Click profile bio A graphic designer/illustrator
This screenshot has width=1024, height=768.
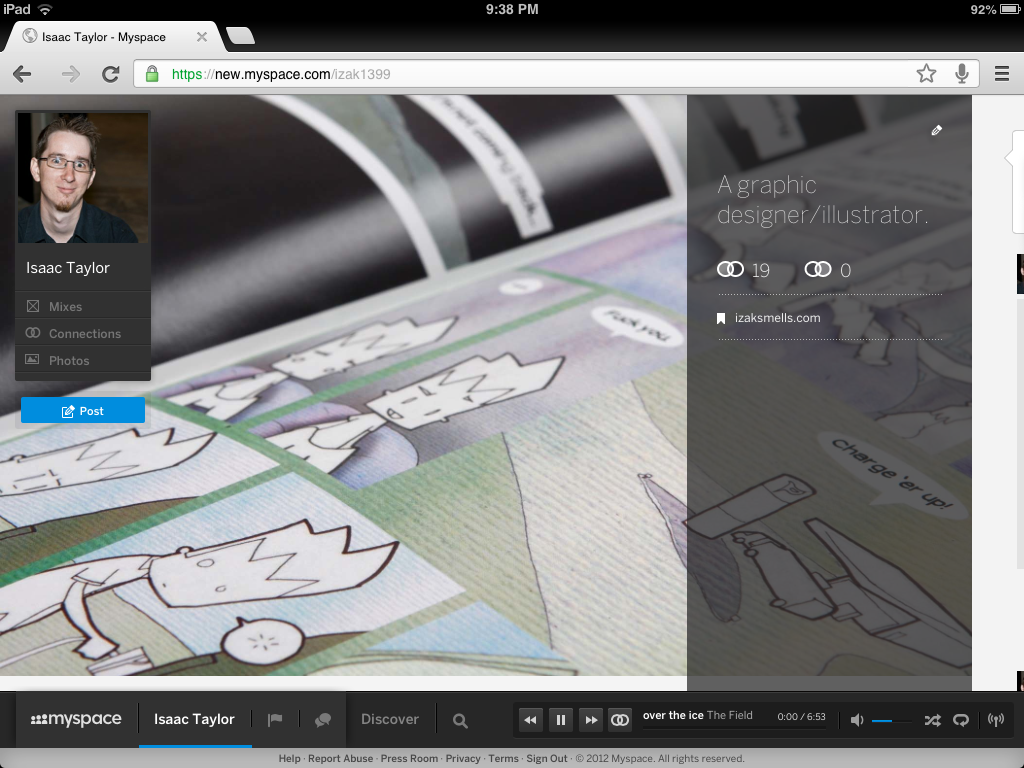tap(822, 200)
